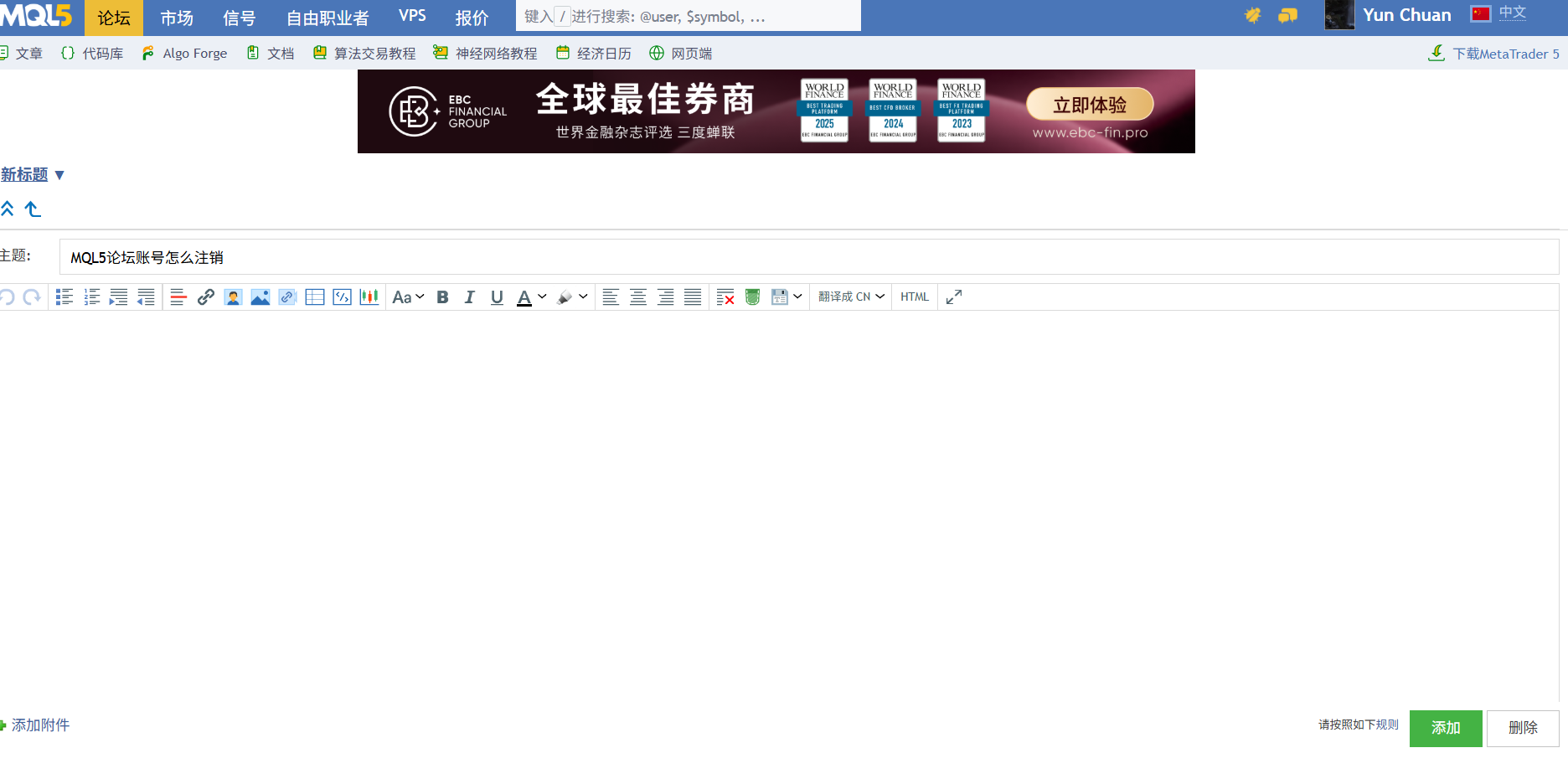The height and width of the screenshot is (784, 1568).
Task: Click the double up-arrow navigation icon
Action: point(8,209)
